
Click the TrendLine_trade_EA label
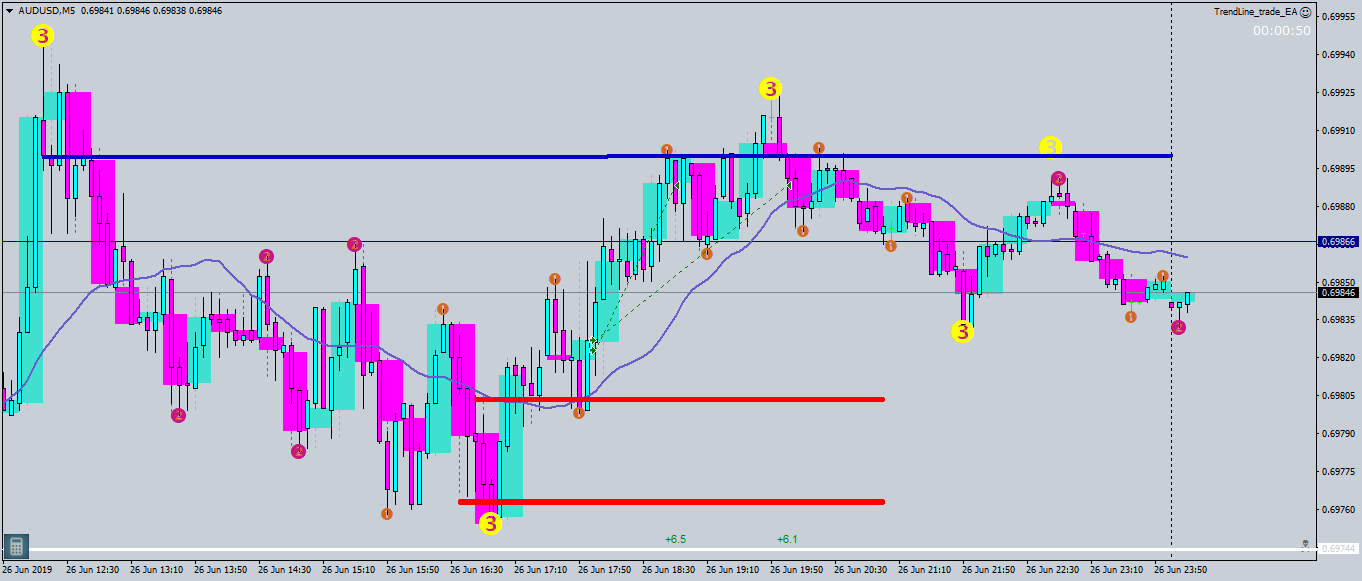point(1255,12)
